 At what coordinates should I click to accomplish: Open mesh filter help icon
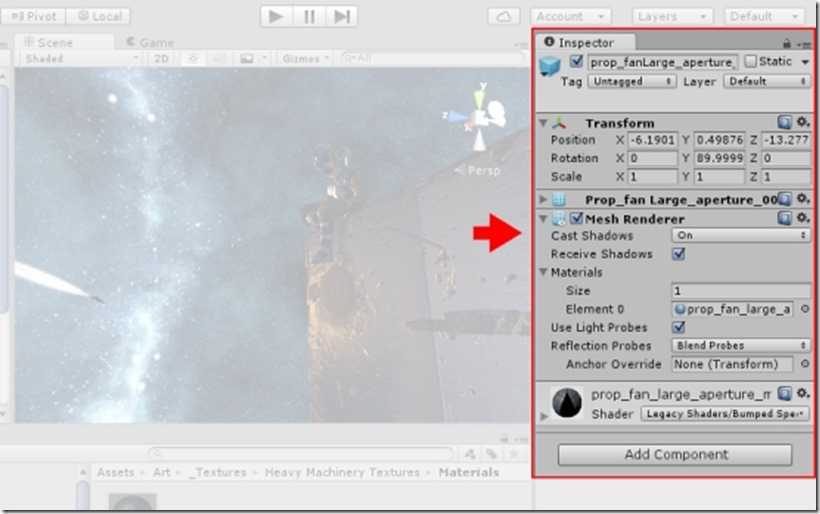[784, 199]
